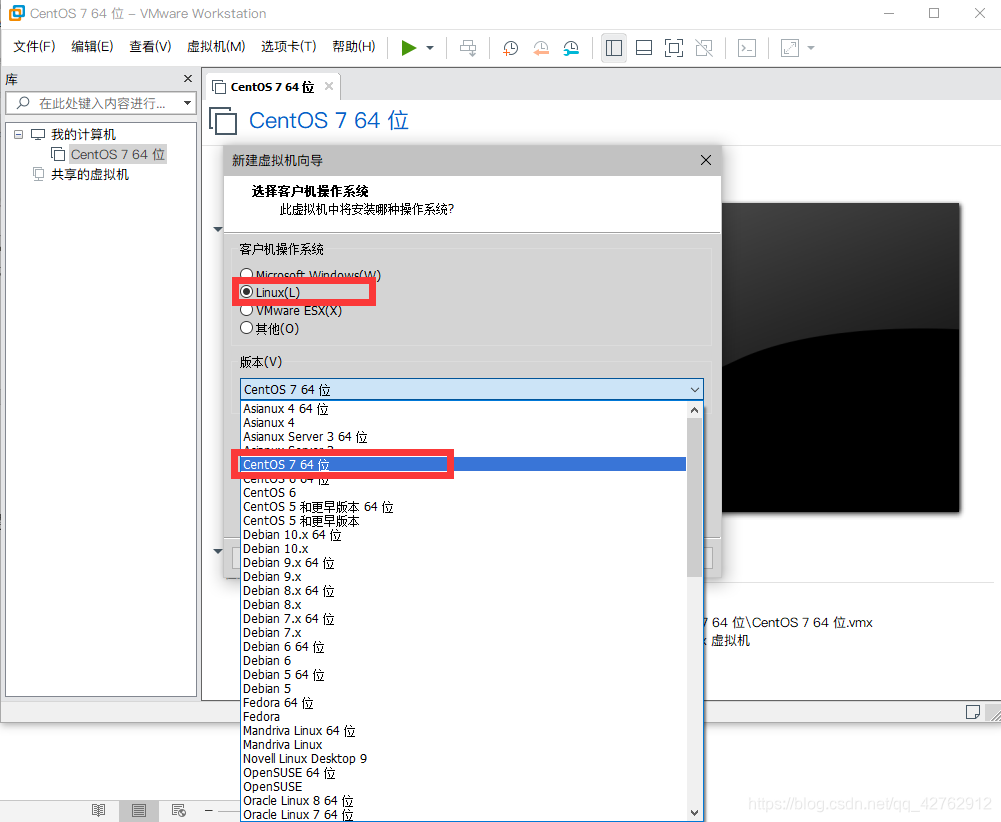1001x822 pixels.
Task: Click the library search magnifier icon
Action: (x=23, y=103)
